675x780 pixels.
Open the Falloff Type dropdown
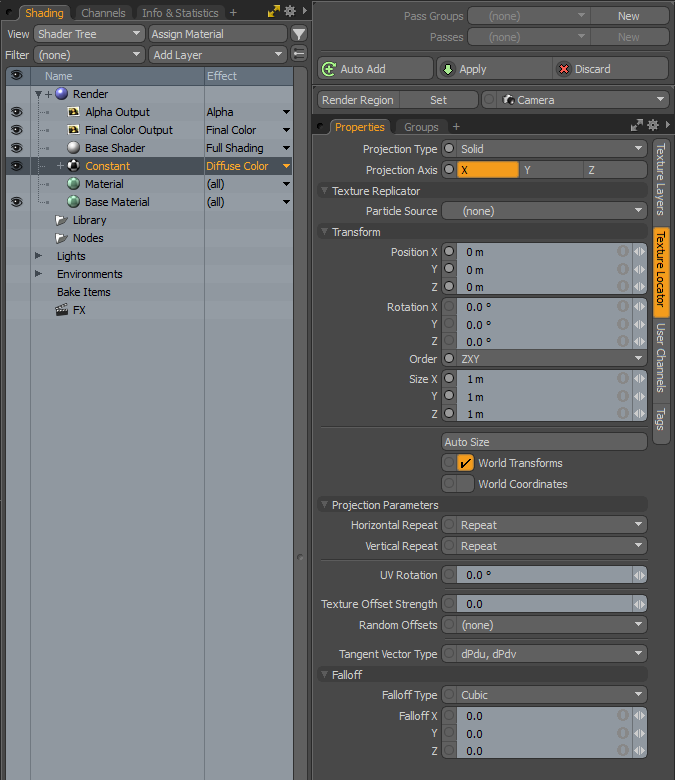(x=551, y=695)
